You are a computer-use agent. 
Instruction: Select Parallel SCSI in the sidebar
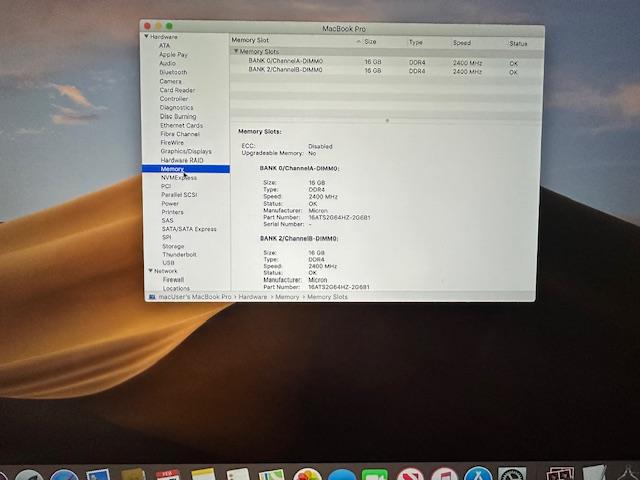[179, 195]
